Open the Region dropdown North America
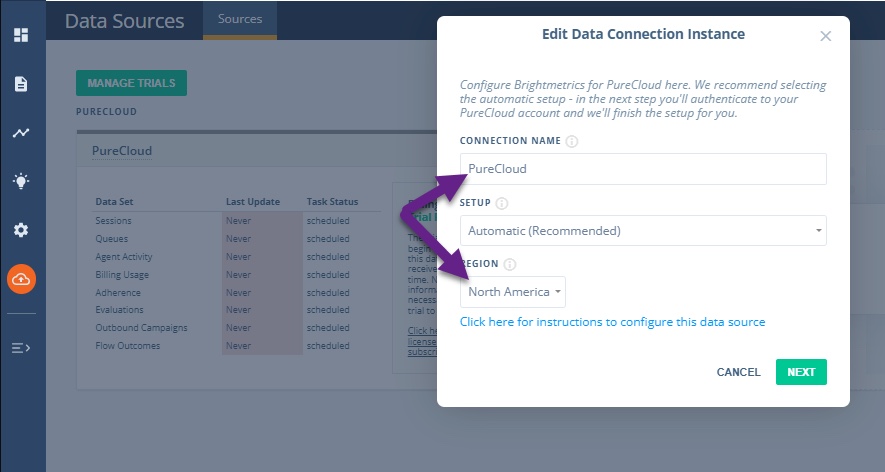885x472 pixels. (512, 292)
